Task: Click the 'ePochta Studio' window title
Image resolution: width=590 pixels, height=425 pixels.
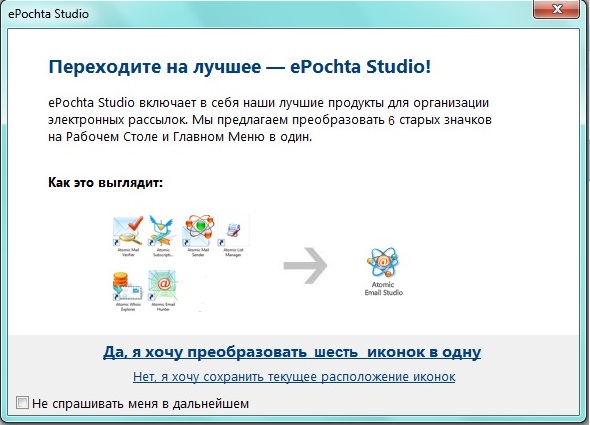Action: [x=49, y=14]
